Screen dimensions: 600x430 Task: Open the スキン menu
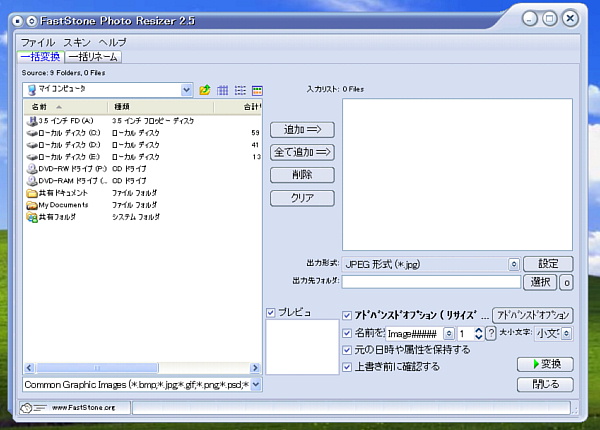point(77,42)
